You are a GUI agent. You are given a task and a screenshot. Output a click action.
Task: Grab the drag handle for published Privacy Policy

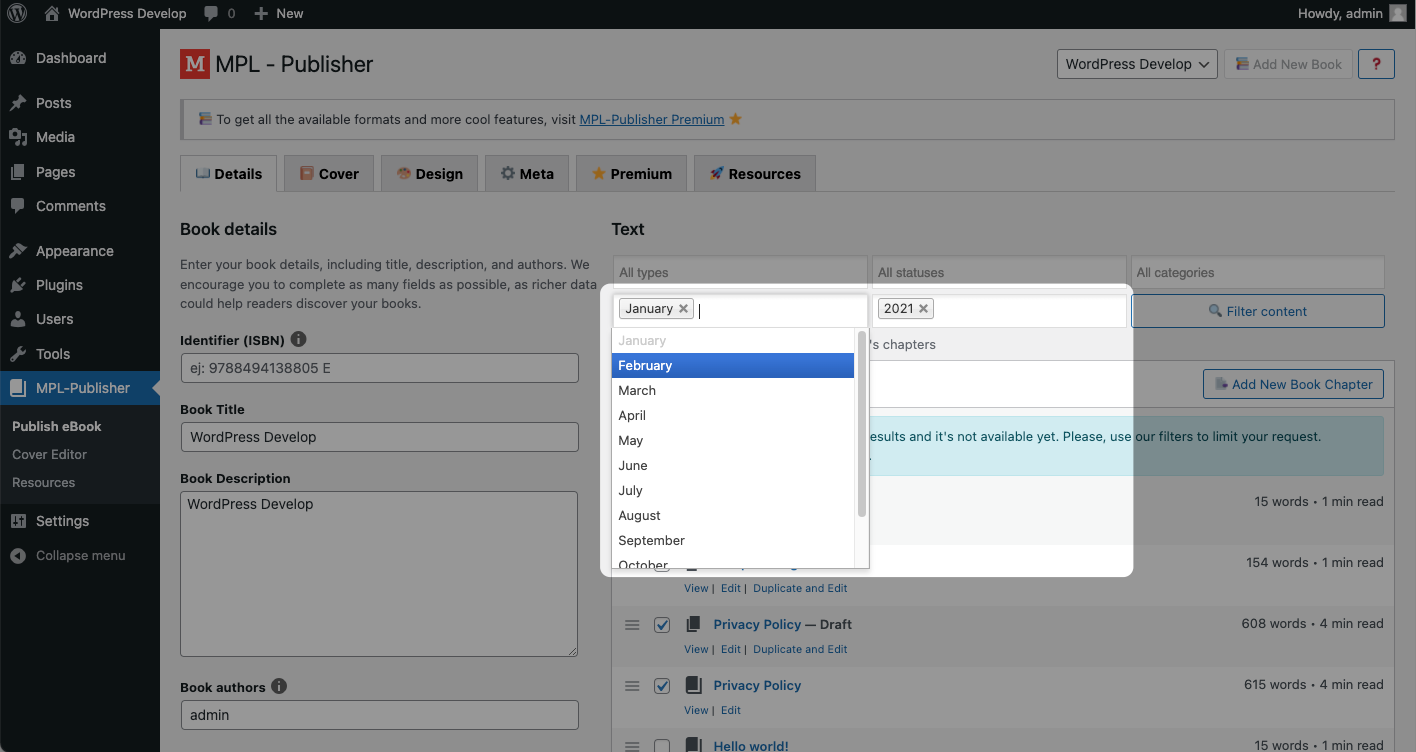coord(632,686)
